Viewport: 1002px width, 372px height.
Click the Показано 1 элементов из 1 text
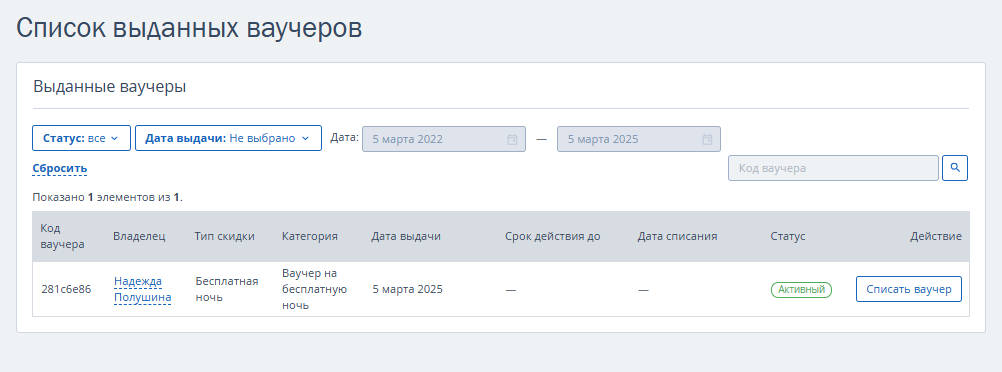tap(107, 198)
